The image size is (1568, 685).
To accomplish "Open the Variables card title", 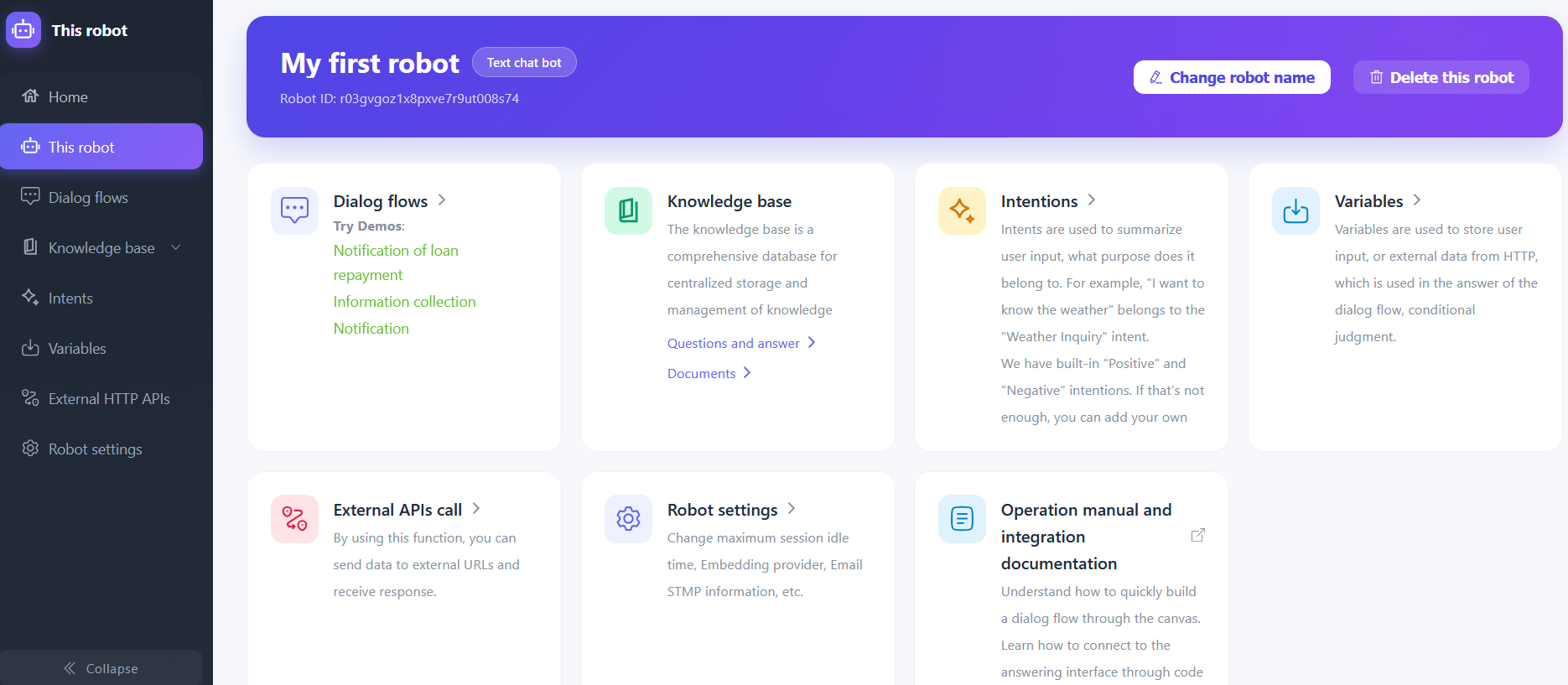I will coord(1368,201).
